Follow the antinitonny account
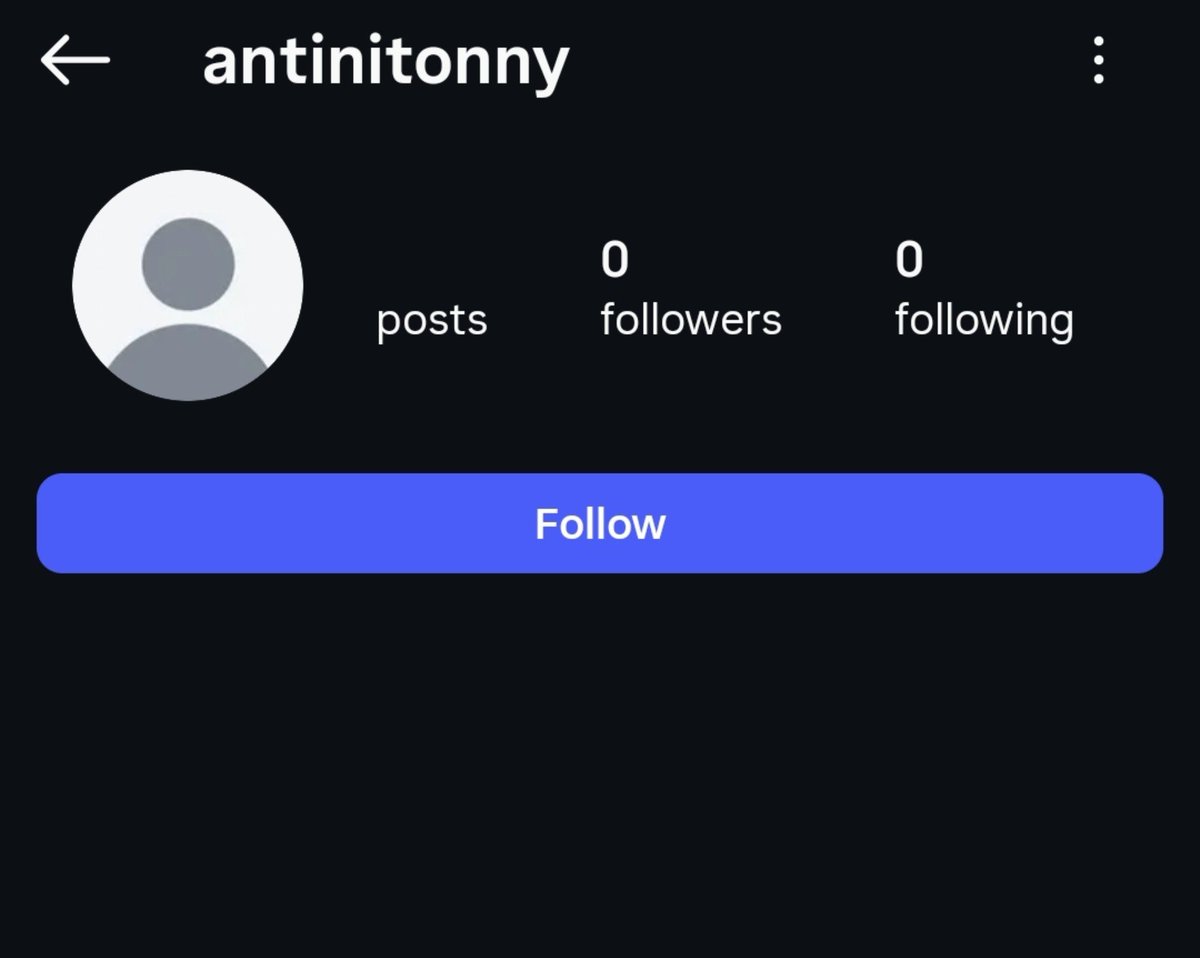The height and width of the screenshot is (958, 1200). pyautogui.click(x=600, y=523)
